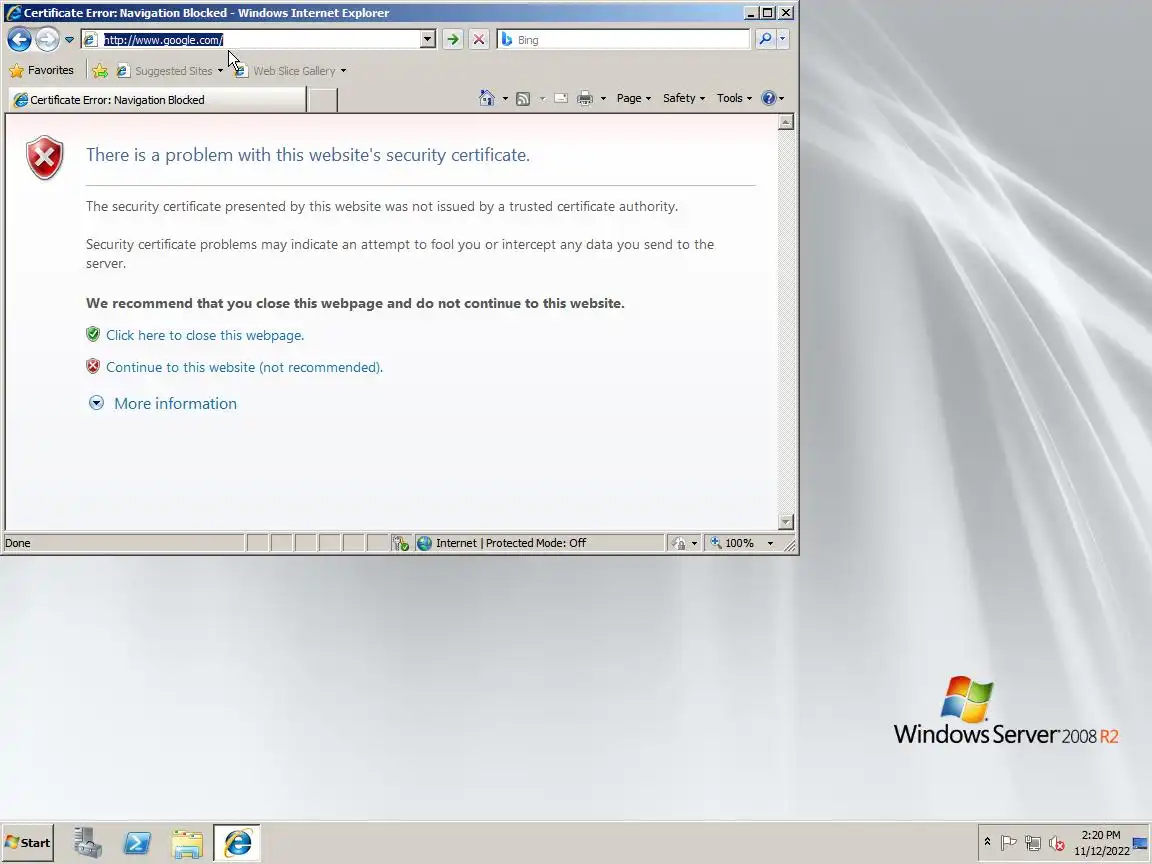The image size is (1152, 864).
Task: Launch Windows PowerShell from taskbar
Action: tap(137, 843)
